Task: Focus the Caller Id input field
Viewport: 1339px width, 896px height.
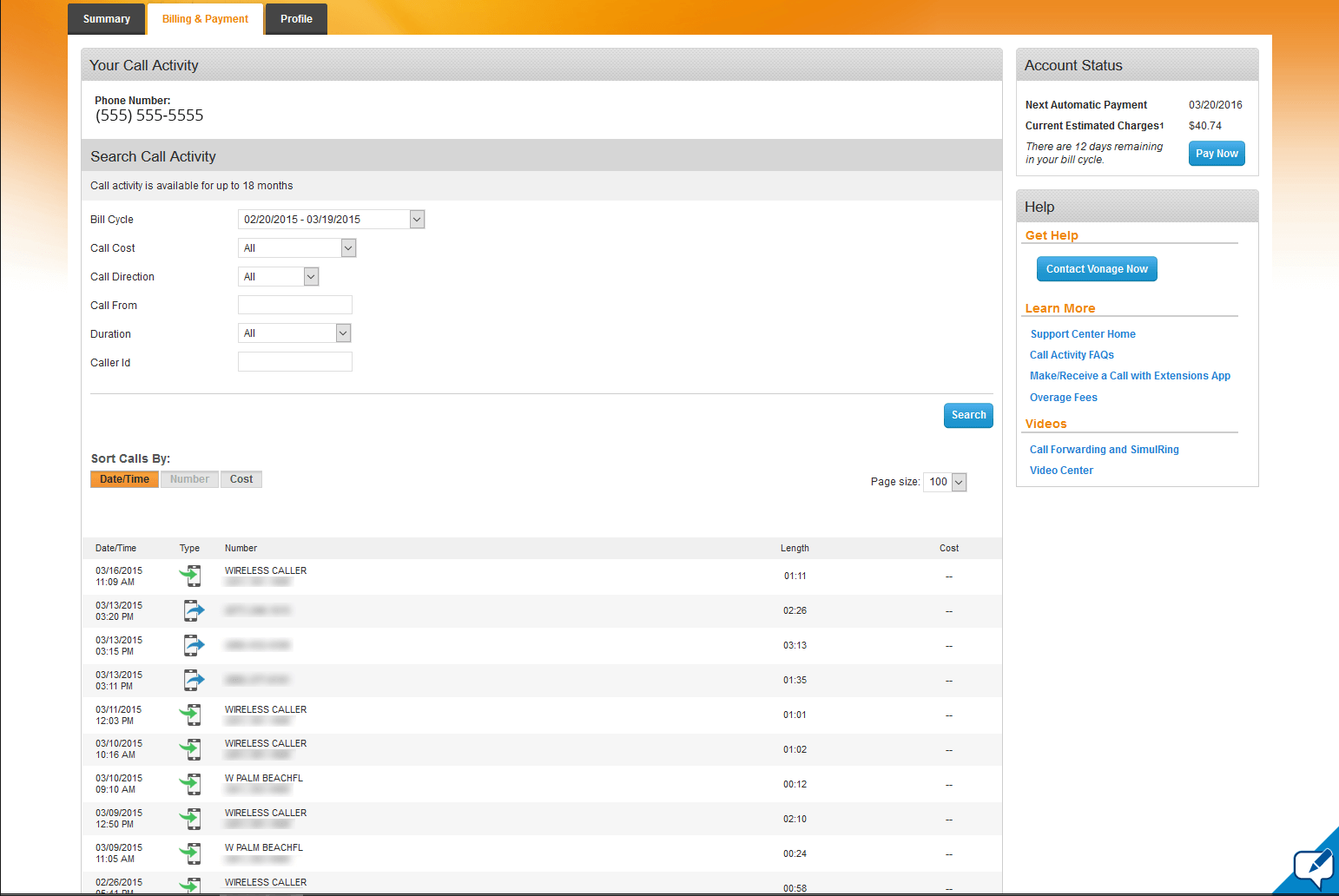Action: tap(295, 362)
